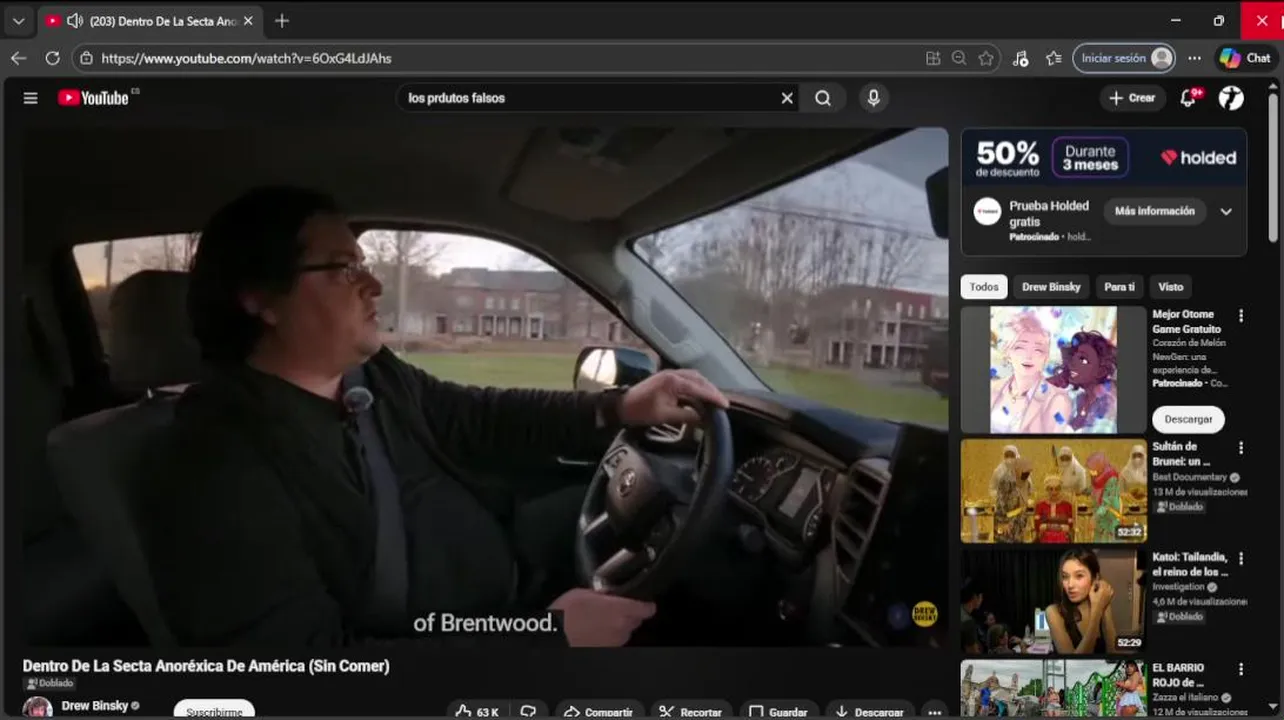Mute tab using speaker icon

74,20
